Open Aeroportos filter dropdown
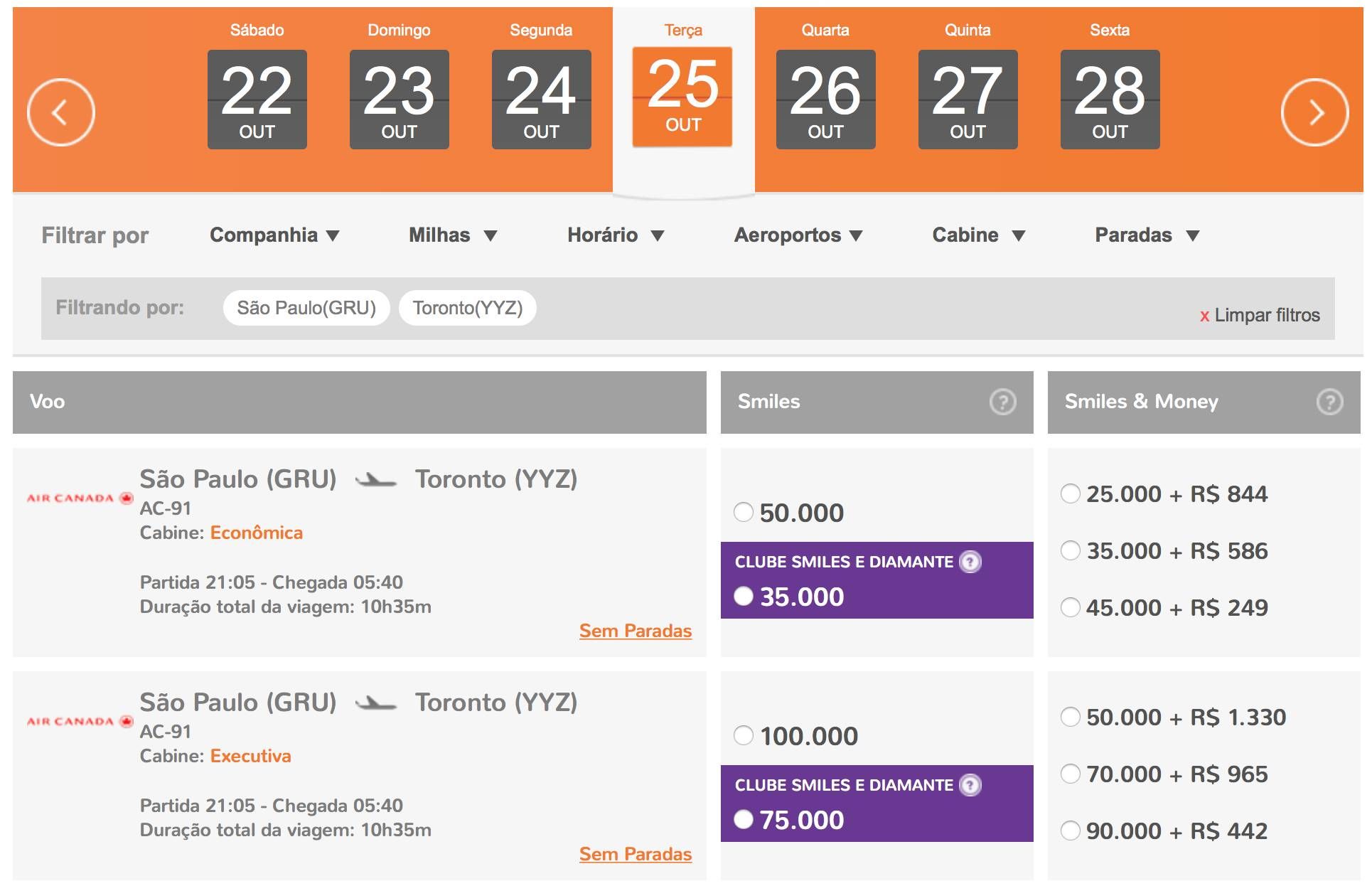The height and width of the screenshot is (886, 1372). [798, 235]
